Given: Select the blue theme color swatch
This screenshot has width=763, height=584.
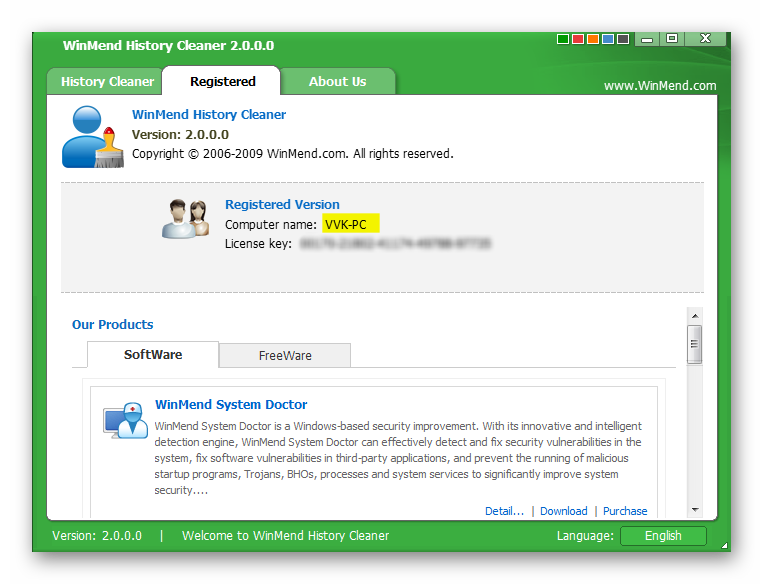Looking at the screenshot, I should pyautogui.click(x=608, y=39).
